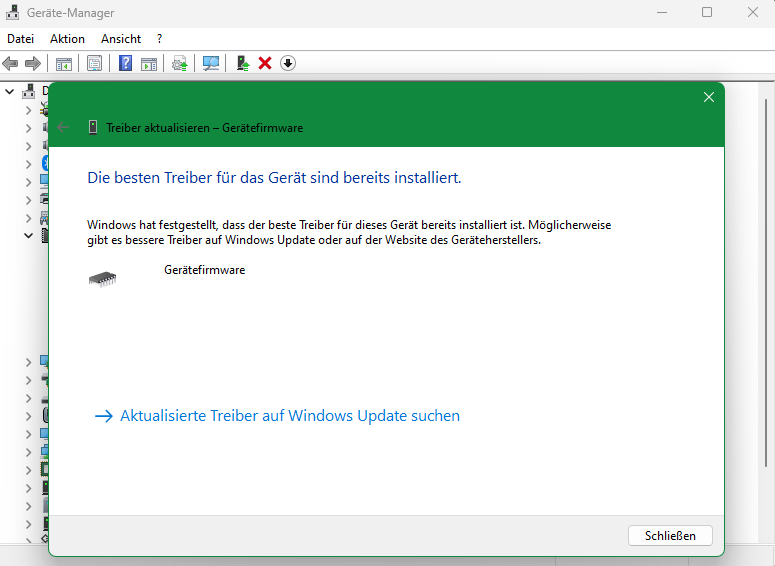Image resolution: width=775 pixels, height=566 pixels.
Task: Click 'Aktualisierte Treiber auf Windows Update suchen' link
Action: pyautogui.click(x=289, y=416)
